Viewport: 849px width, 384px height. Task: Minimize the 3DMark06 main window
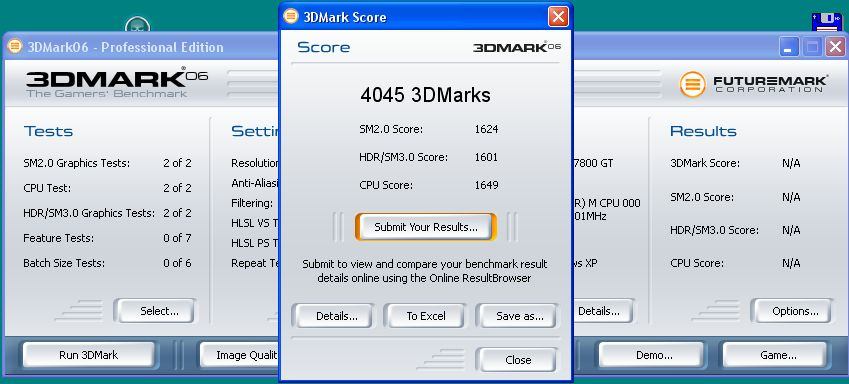789,47
